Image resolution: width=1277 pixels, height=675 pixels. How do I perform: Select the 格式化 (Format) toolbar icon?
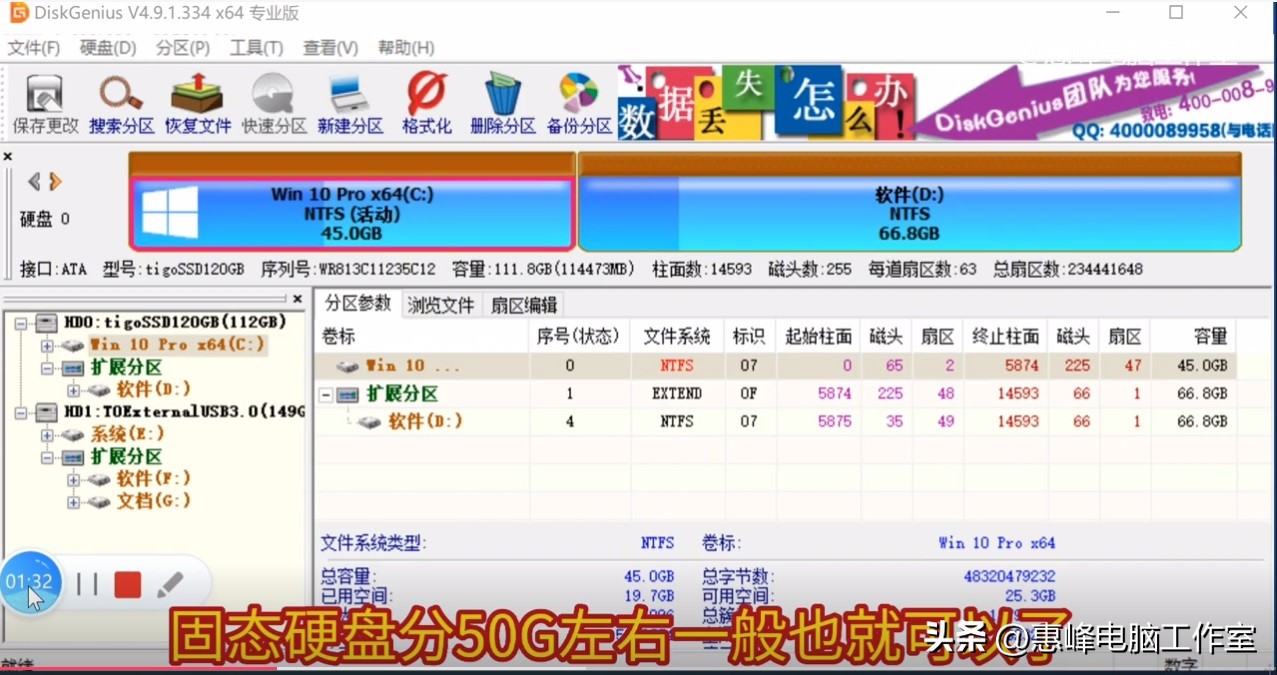(x=426, y=100)
